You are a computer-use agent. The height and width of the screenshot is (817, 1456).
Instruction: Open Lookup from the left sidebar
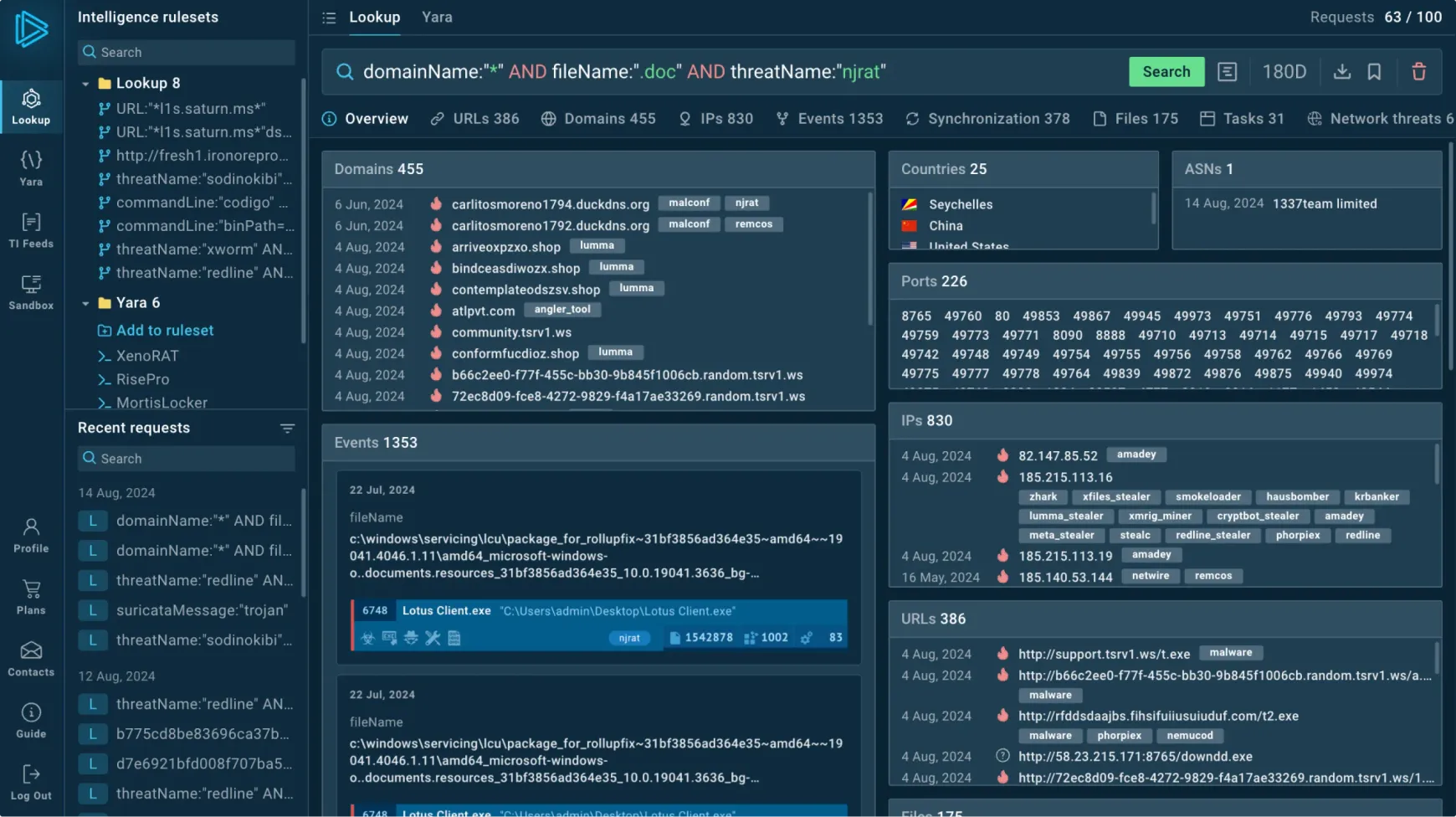(x=31, y=106)
